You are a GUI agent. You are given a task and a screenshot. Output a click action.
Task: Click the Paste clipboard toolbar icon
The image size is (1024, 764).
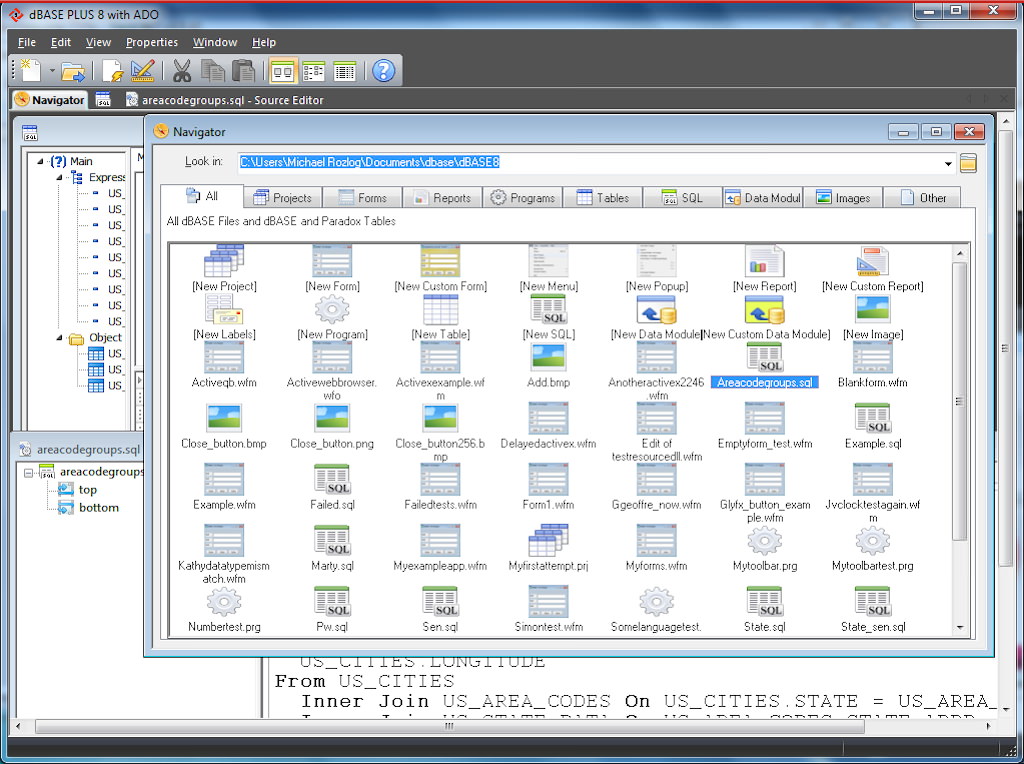pos(243,71)
